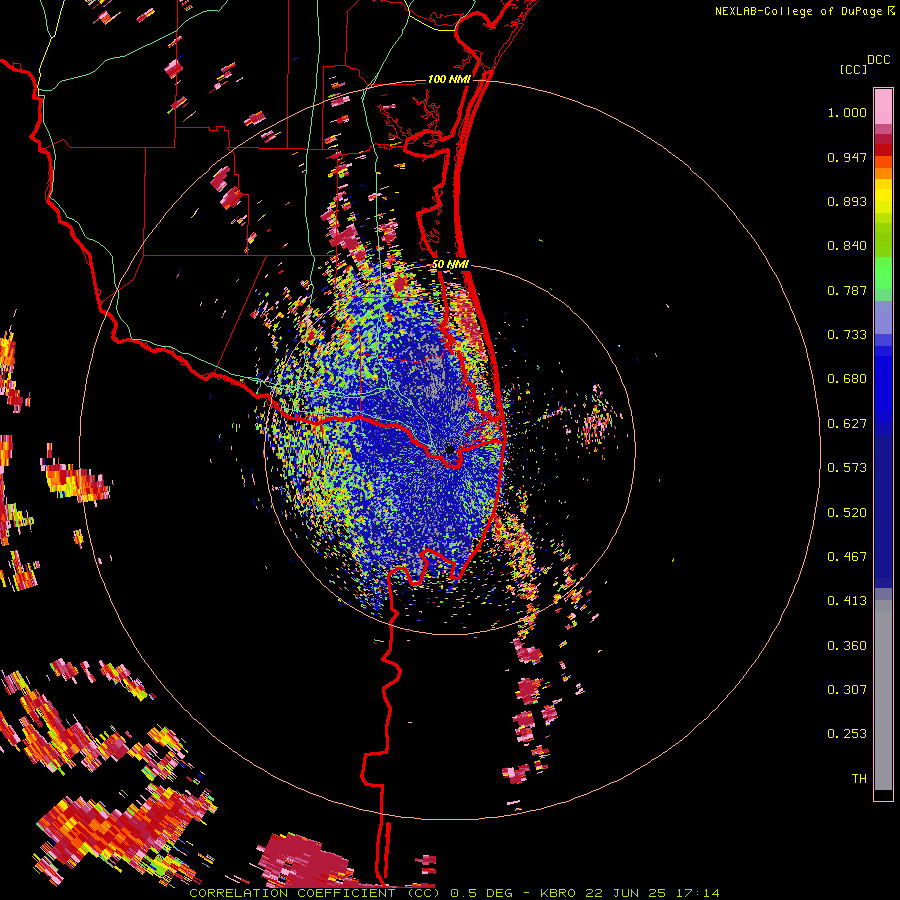
Task: Select the 0.573 legend value
Action: 847,468
